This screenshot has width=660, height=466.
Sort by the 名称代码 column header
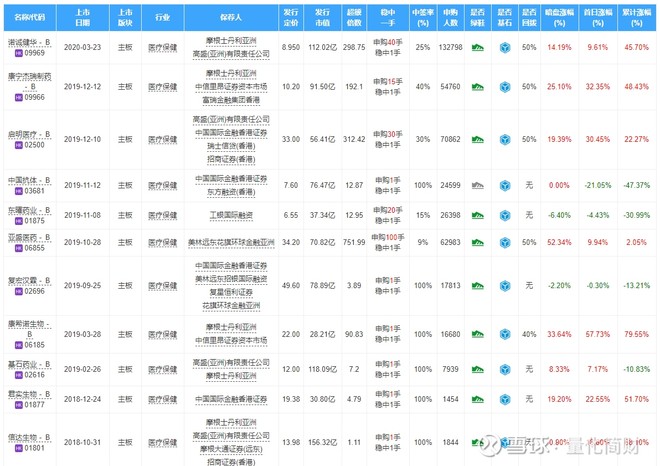point(29,17)
